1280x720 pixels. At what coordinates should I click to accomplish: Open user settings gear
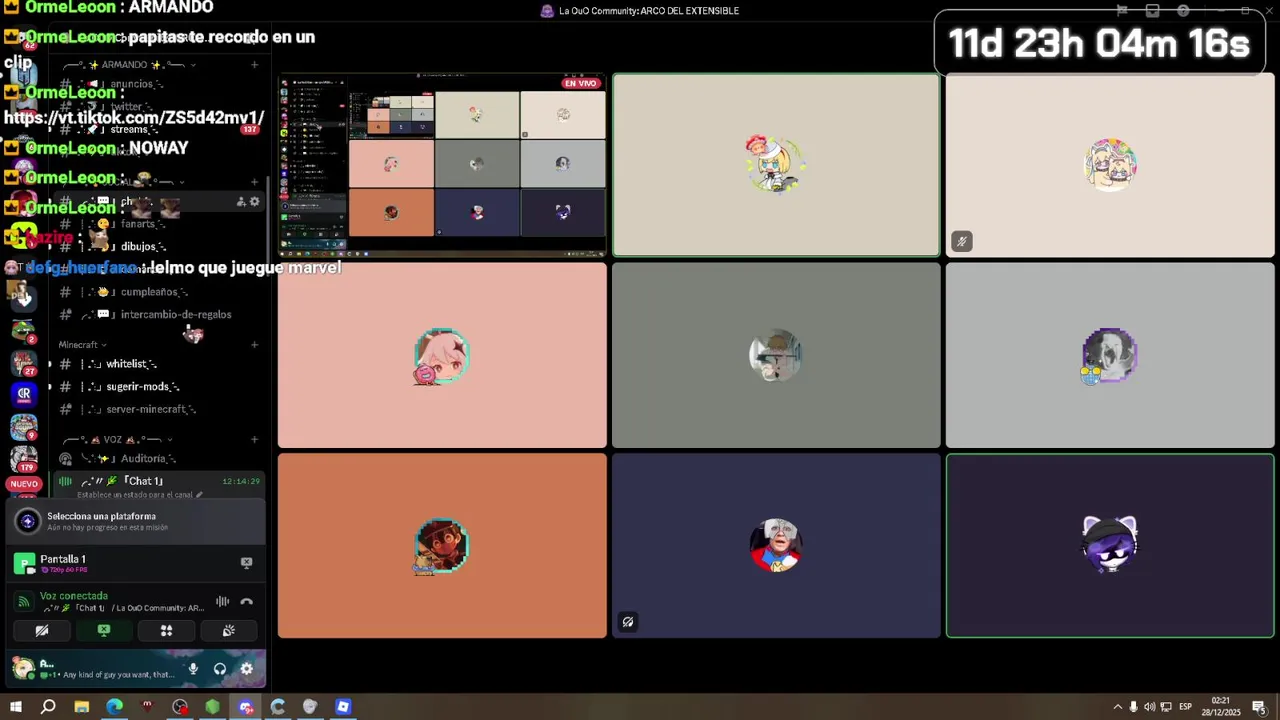(246, 668)
